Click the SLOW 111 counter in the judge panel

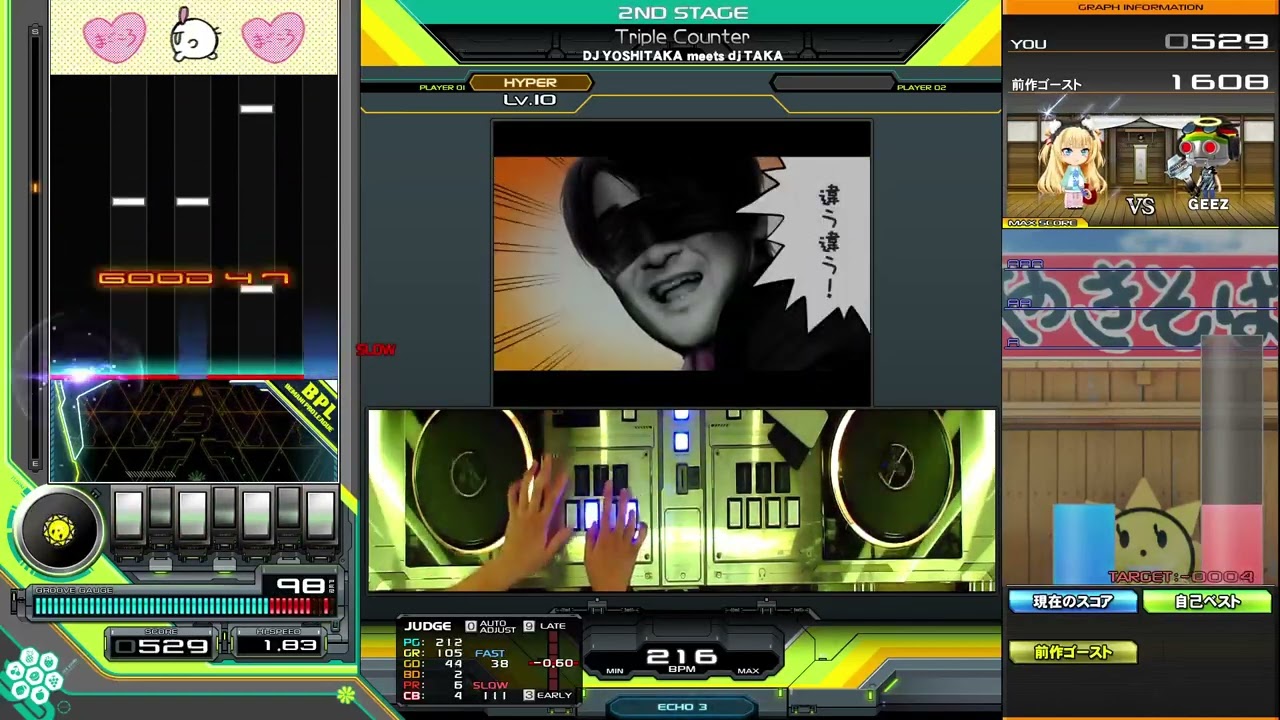click(x=491, y=690)
